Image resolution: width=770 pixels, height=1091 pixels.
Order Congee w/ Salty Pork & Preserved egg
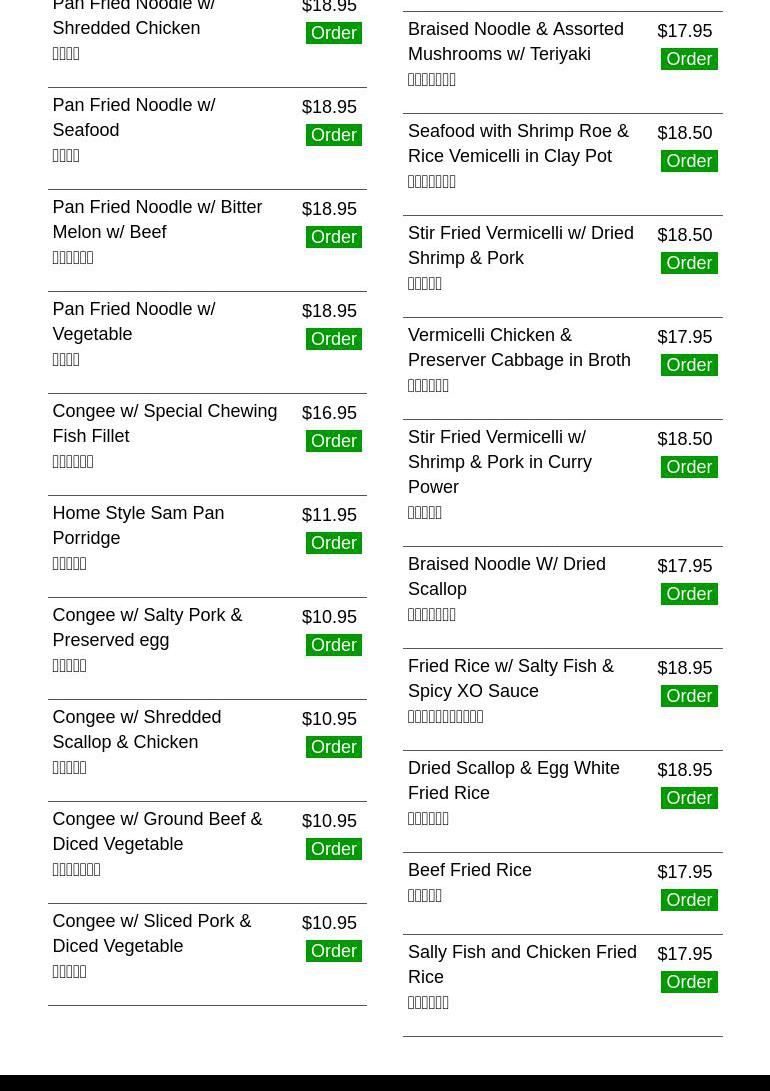333,645
